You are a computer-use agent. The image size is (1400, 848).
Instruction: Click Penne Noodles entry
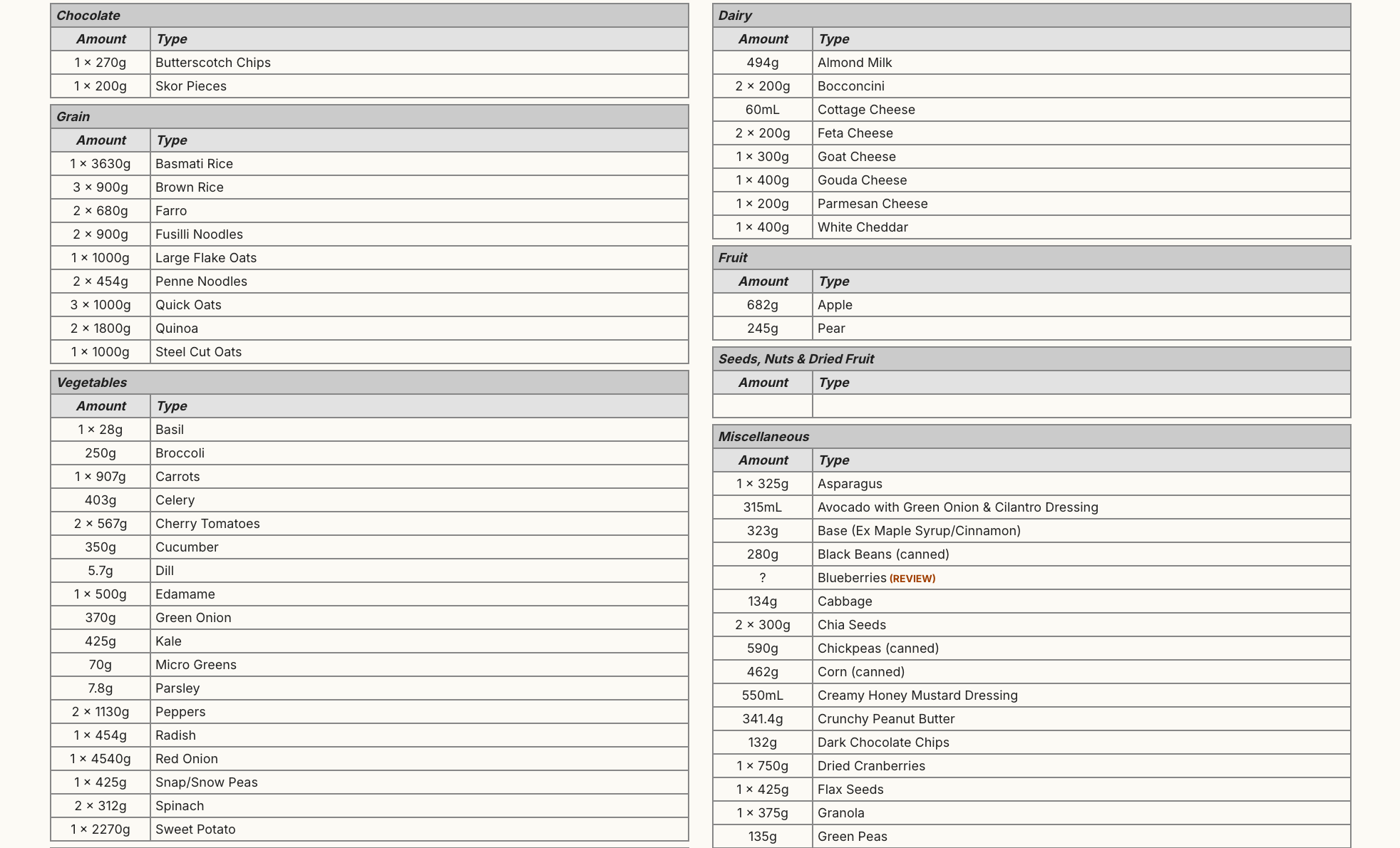(x=369, y=281)
